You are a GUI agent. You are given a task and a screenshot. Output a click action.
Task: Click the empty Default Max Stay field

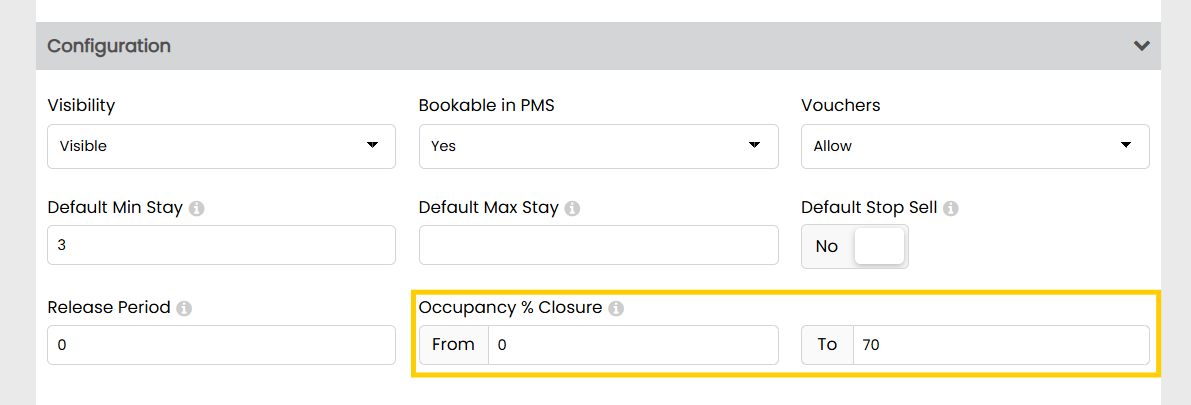coord(599,245)
